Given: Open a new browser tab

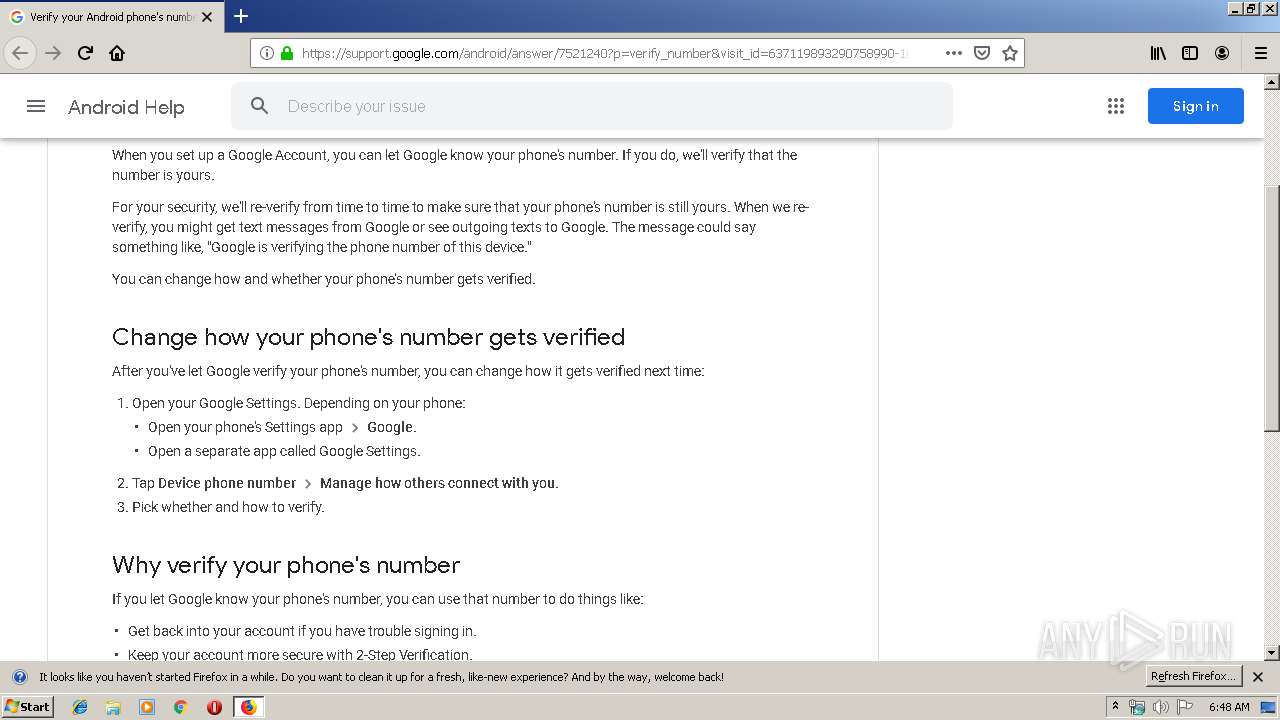Looking at the screenshot, I should [241, 16].
